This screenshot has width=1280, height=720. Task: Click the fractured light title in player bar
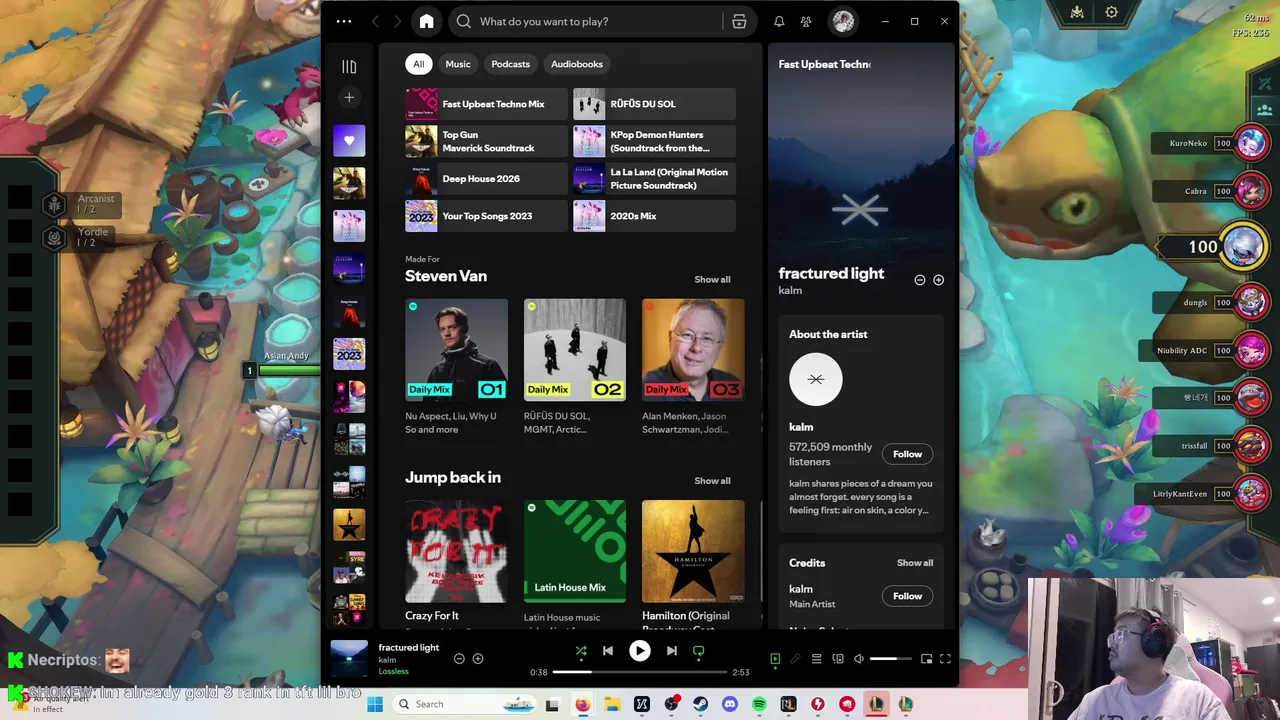click(409, 647)
